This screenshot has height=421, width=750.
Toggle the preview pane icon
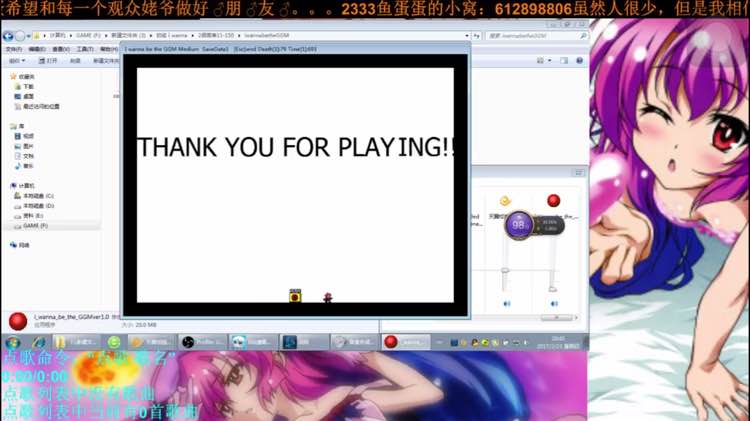(564, 61)
